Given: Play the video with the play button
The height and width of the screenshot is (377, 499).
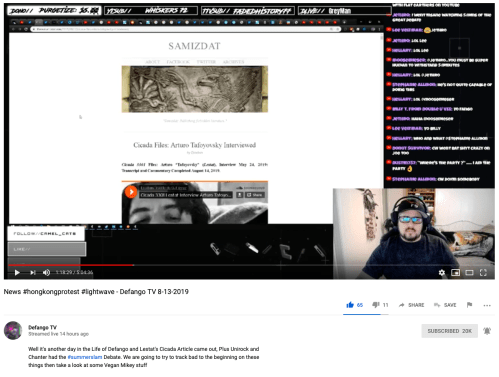Looking at the screenshot, I should coord(17,273).
